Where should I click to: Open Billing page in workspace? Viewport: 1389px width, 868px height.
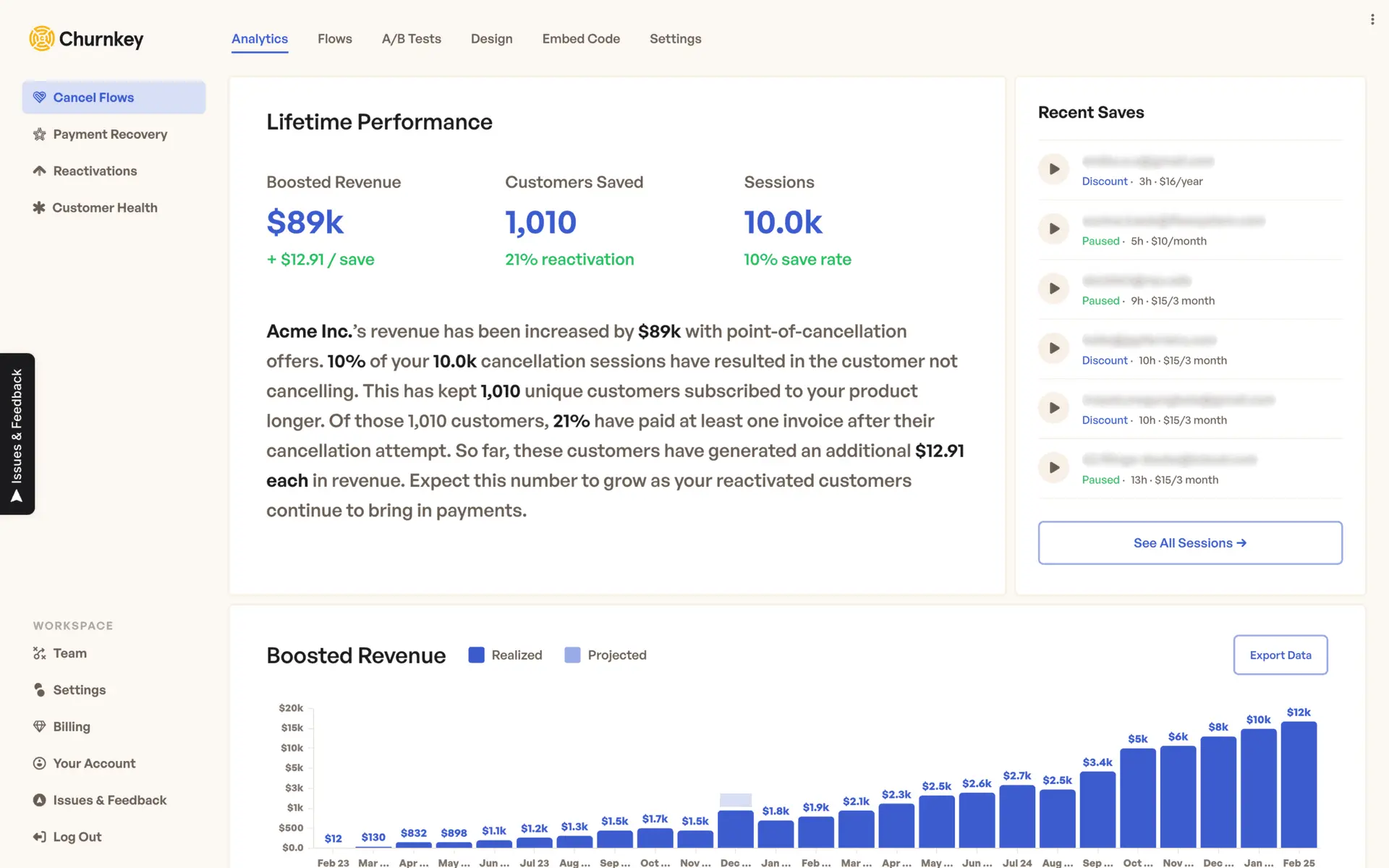(x=71, y=727)
